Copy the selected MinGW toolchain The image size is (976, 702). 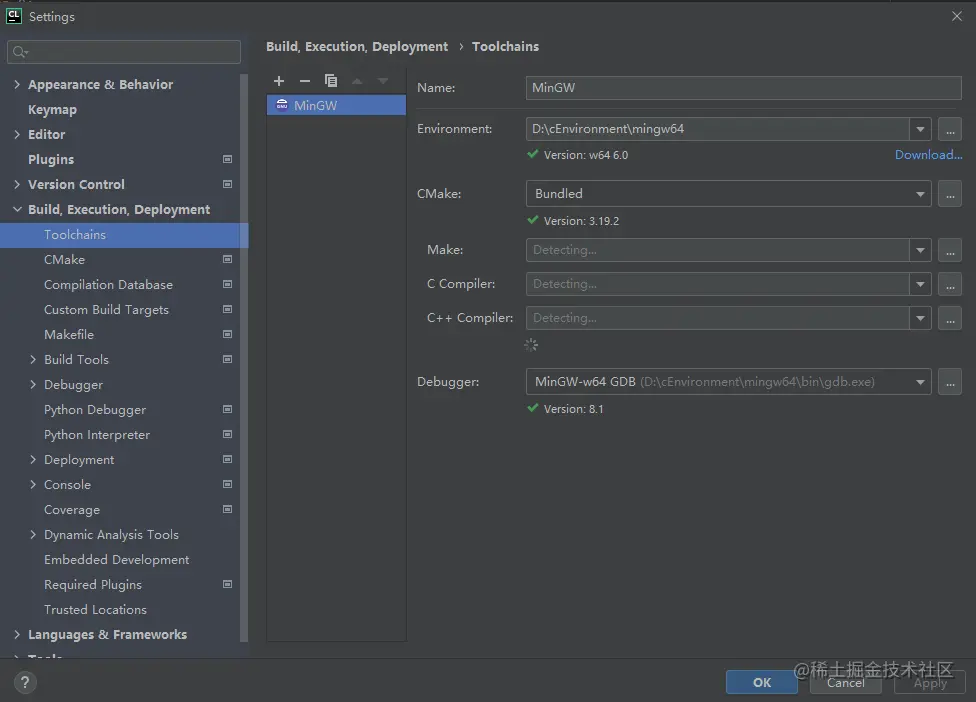(x=331, y=81)
